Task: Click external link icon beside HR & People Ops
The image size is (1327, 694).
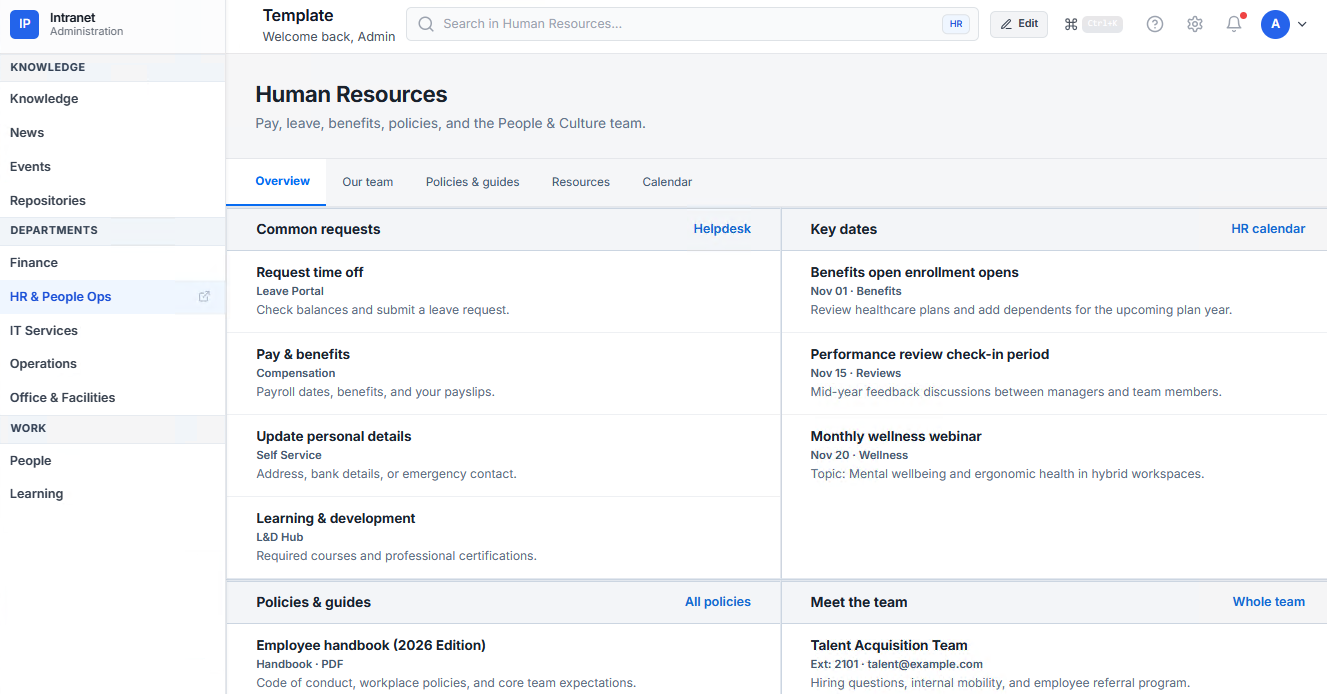Action: 204,296
